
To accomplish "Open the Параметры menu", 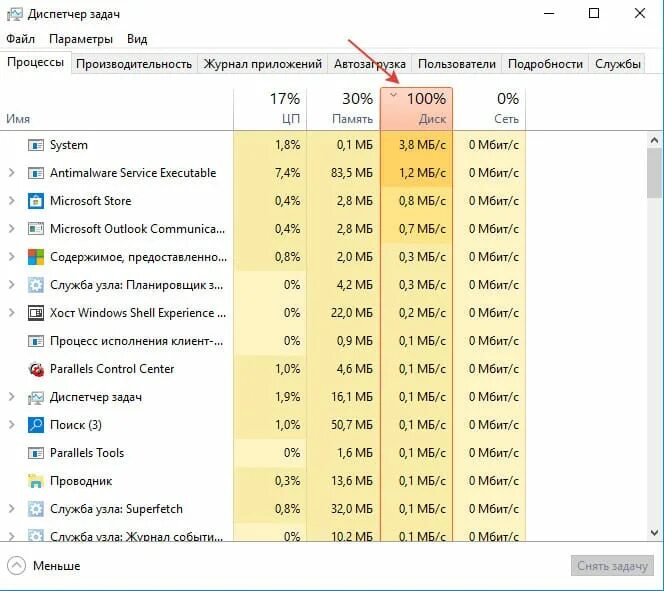I will point(81,39).
